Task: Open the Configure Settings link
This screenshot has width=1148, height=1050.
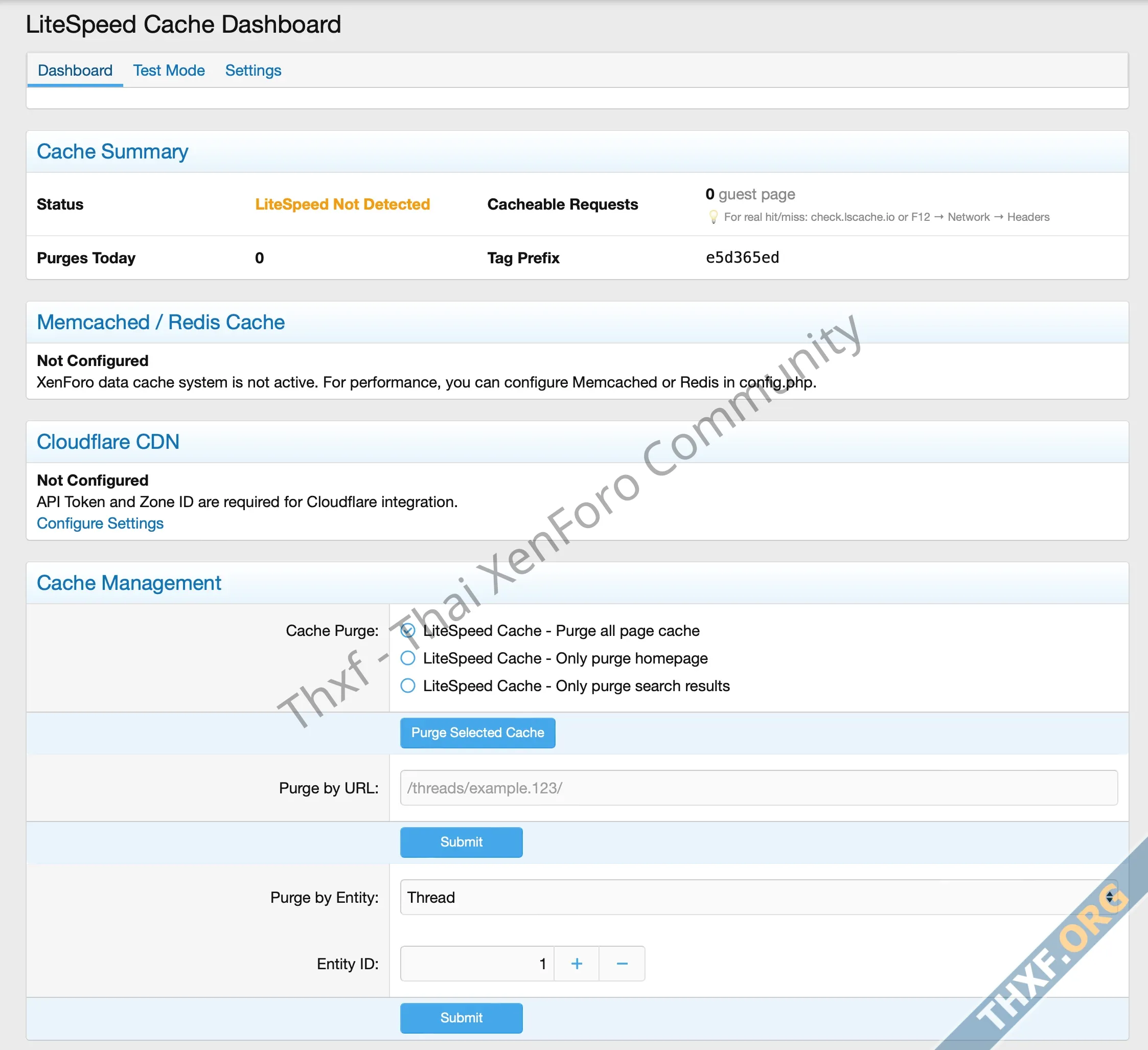Action: tap(100, 523)
